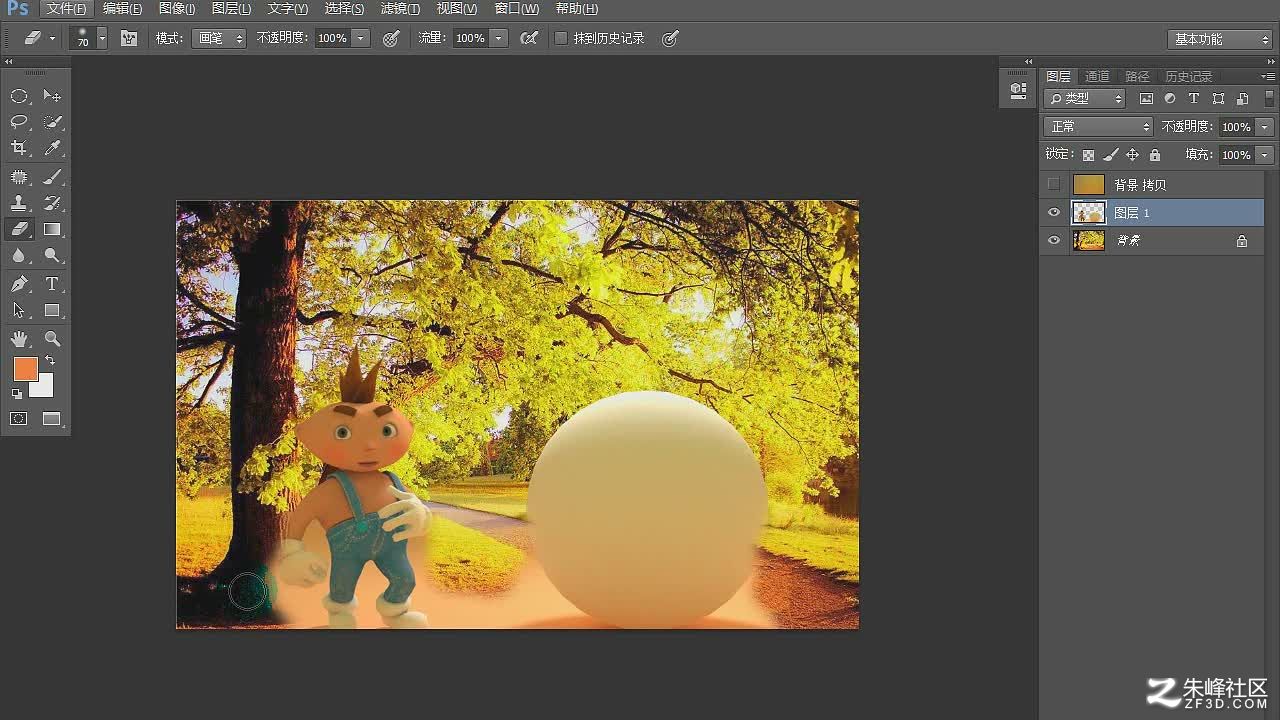Toggle layer filtering switch
The width and height of the screenshot is (1280, 720).
[1269, 98]
